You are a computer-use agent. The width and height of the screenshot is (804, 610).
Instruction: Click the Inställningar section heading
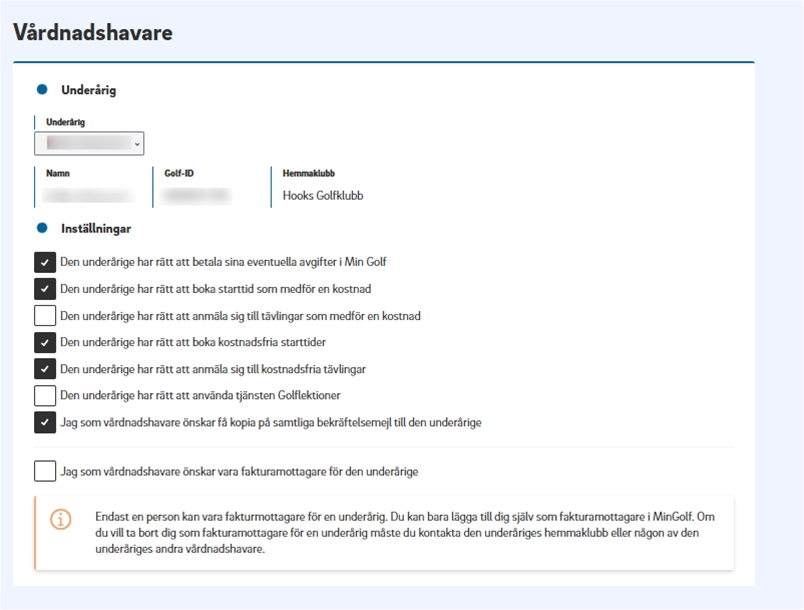(x=96, y=229)
